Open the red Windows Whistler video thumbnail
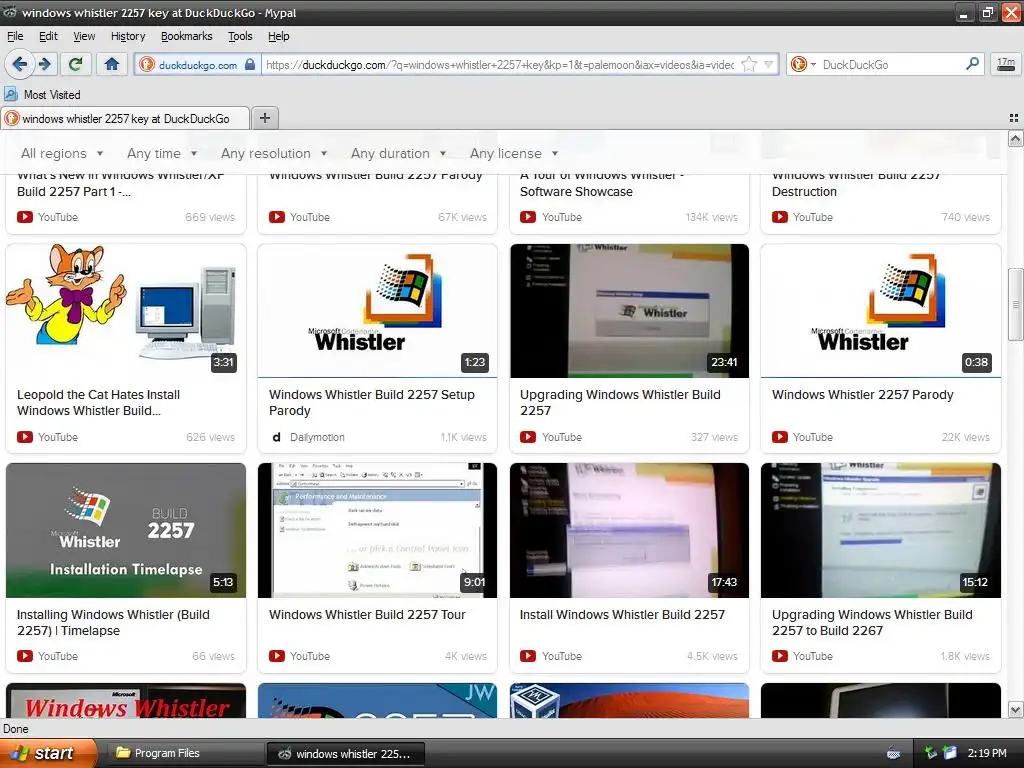Screen dimensions: 1024x768 pos(126,701)
